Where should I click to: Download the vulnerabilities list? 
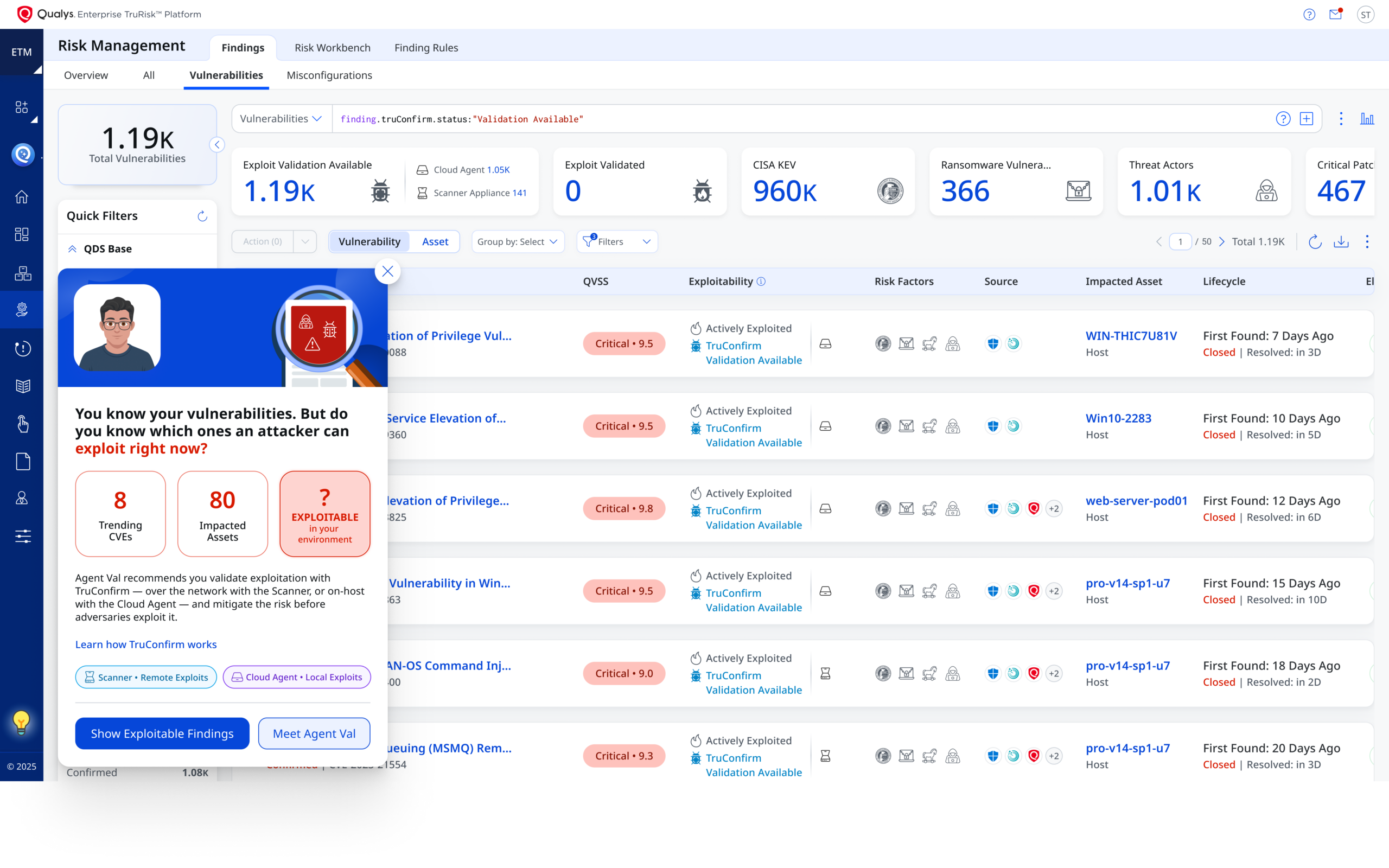(1341, 242)
